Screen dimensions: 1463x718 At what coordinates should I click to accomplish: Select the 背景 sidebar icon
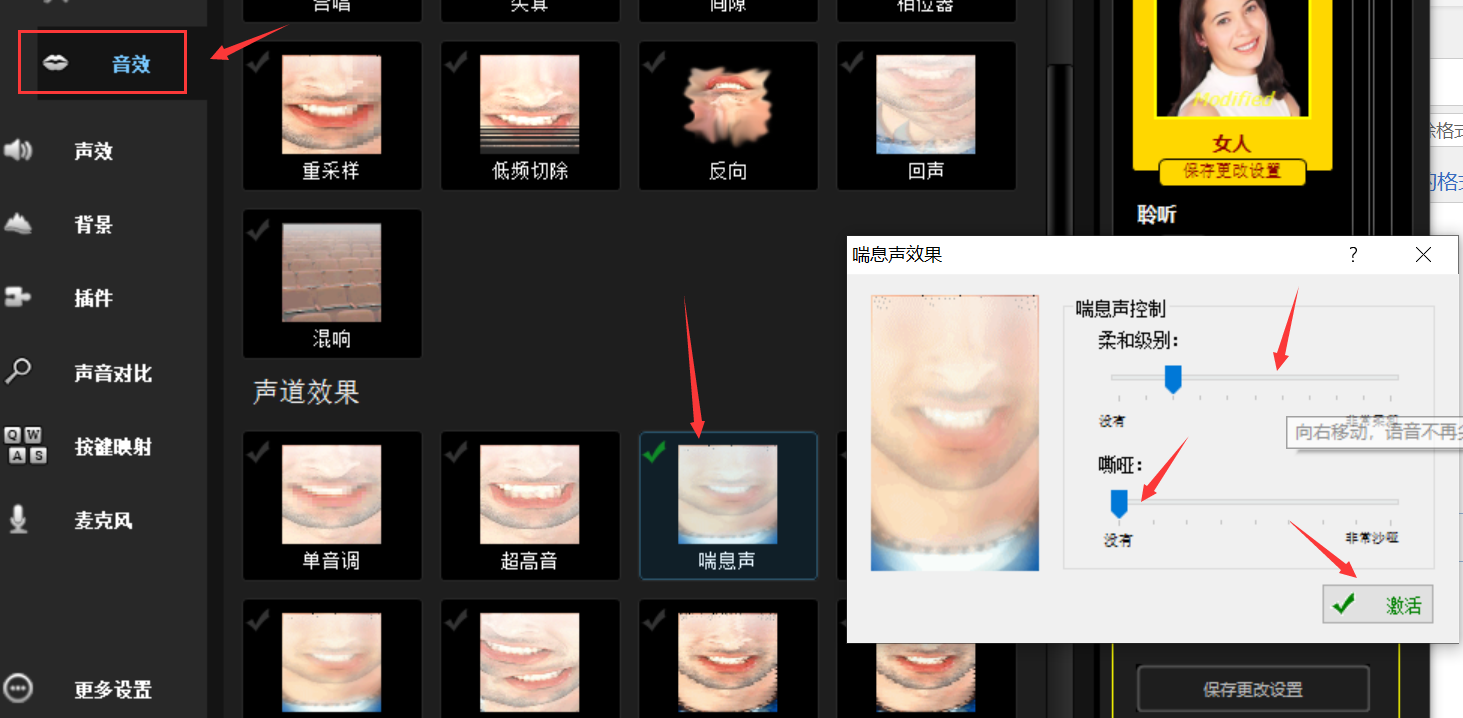click(18, 224)
